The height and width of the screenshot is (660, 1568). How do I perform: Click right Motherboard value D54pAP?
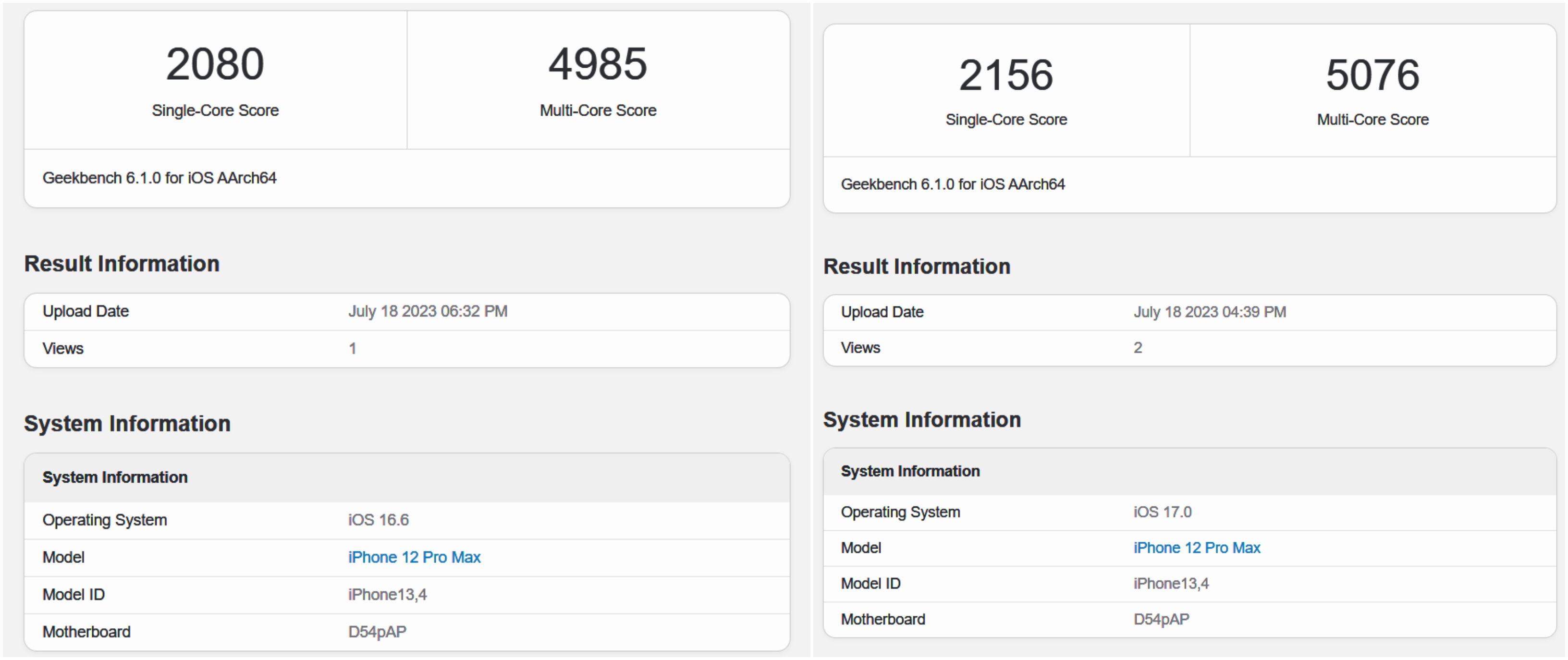tap(1161, 620)
